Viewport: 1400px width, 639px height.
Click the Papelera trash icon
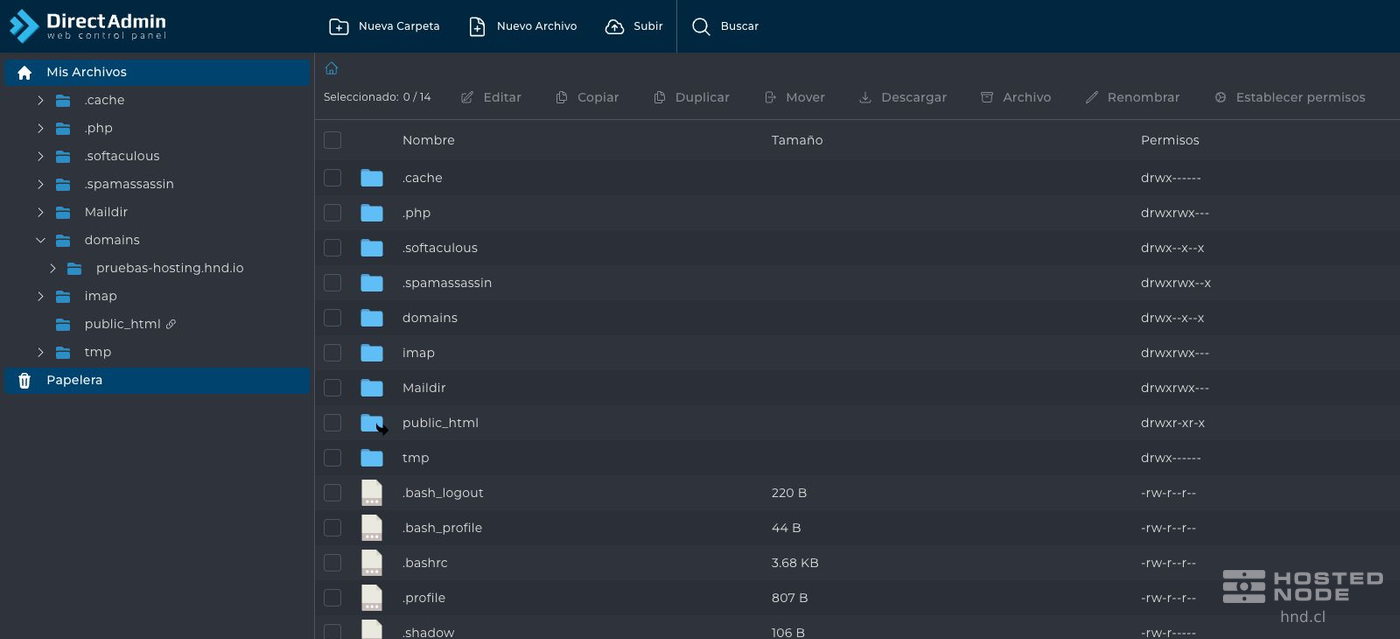coord(25,380)
